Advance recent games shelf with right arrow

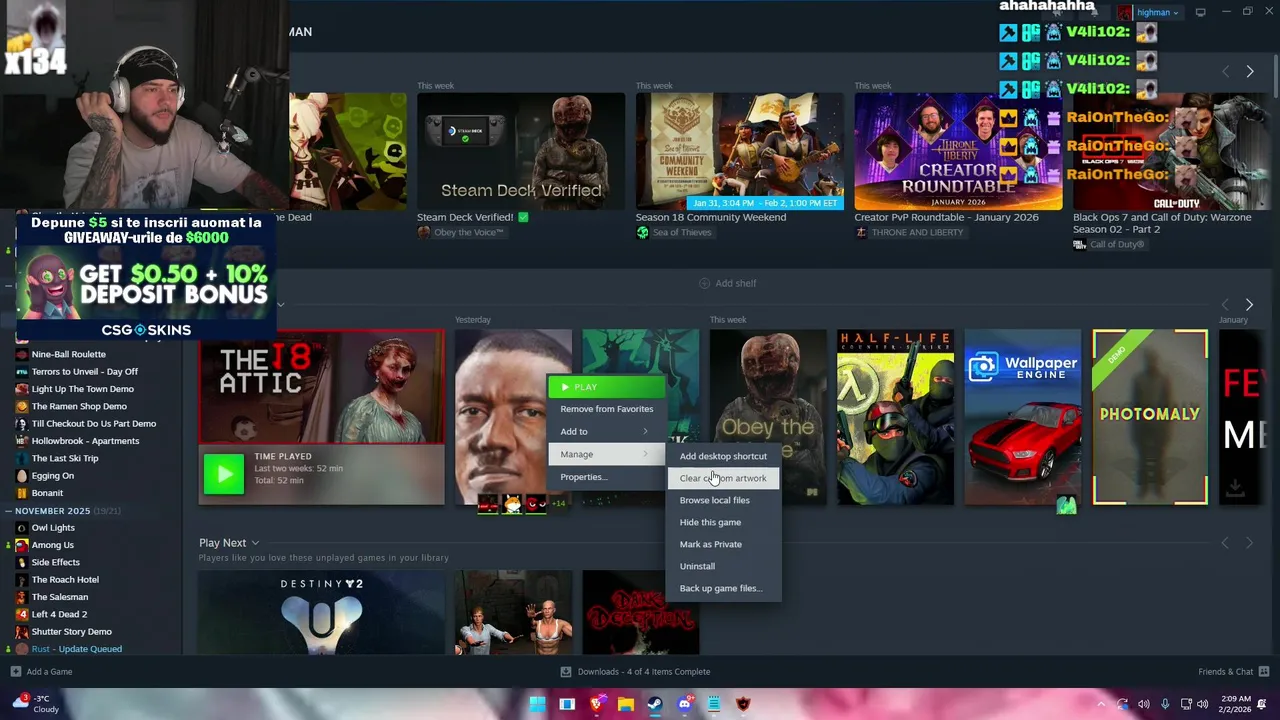(1249, 304)
